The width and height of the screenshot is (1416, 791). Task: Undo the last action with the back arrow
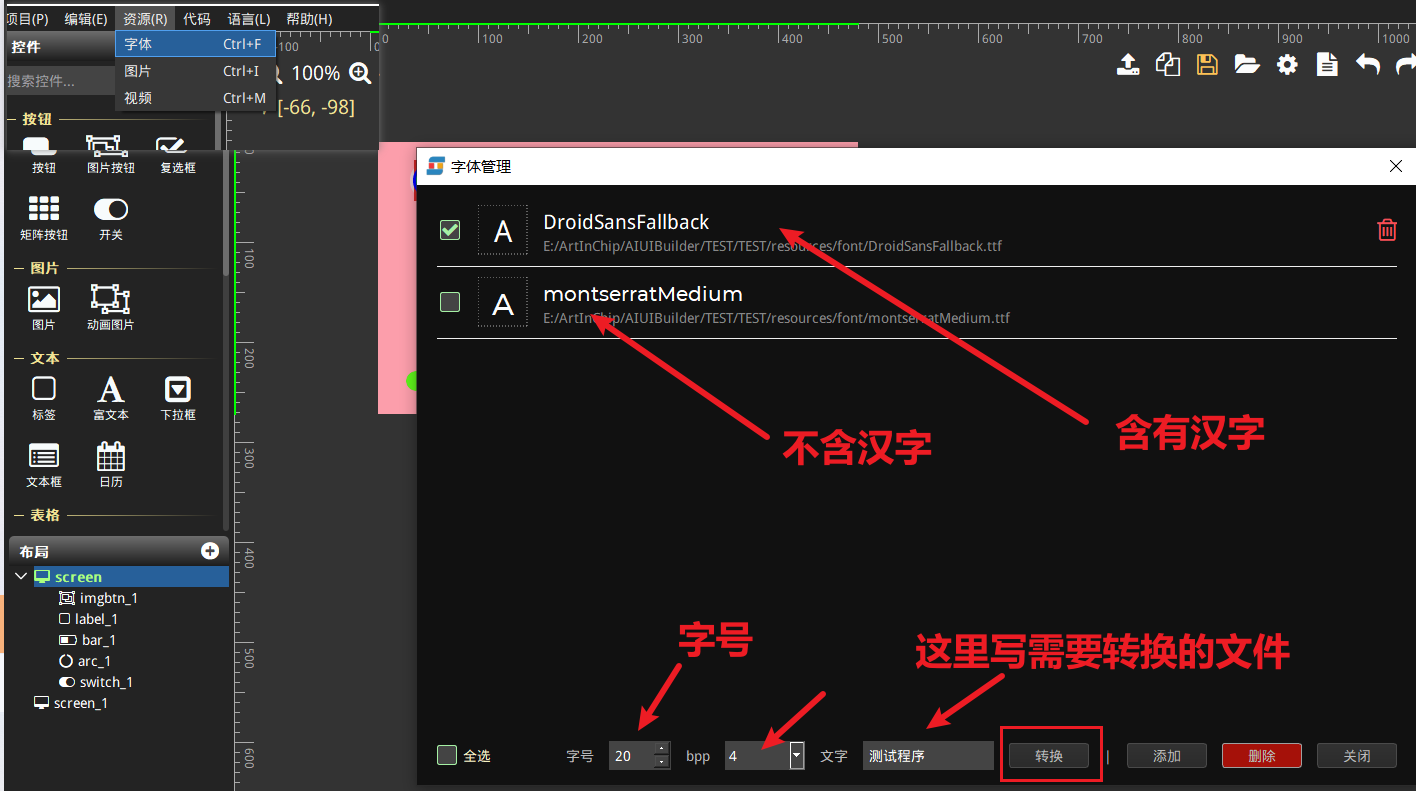pyautogui.click(x=1367, y=65)
